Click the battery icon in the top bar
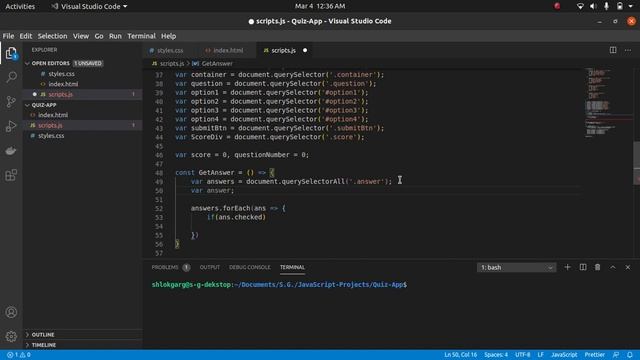The height and width of the screenshot is (360, 640). point(620,6)
